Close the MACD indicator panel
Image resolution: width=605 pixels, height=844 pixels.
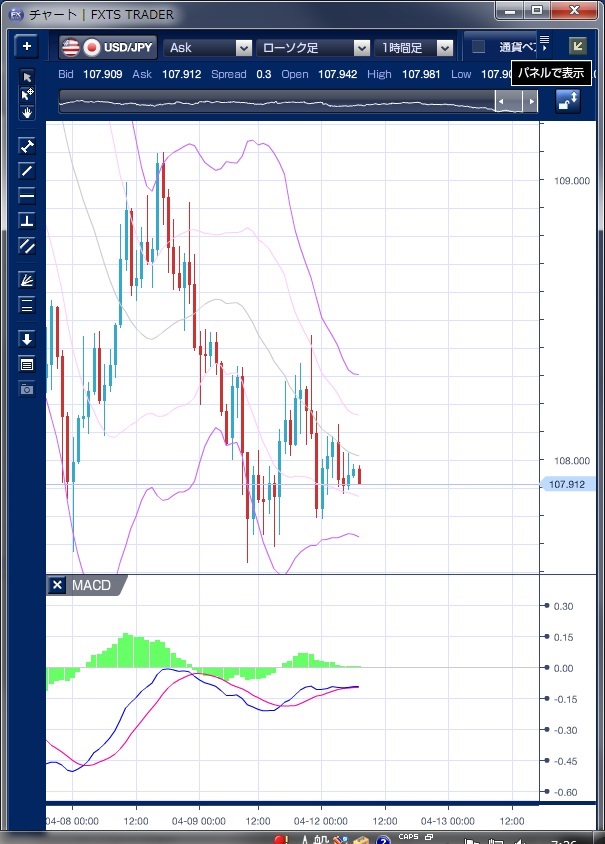pyautogui.click(x=58, y=585)
